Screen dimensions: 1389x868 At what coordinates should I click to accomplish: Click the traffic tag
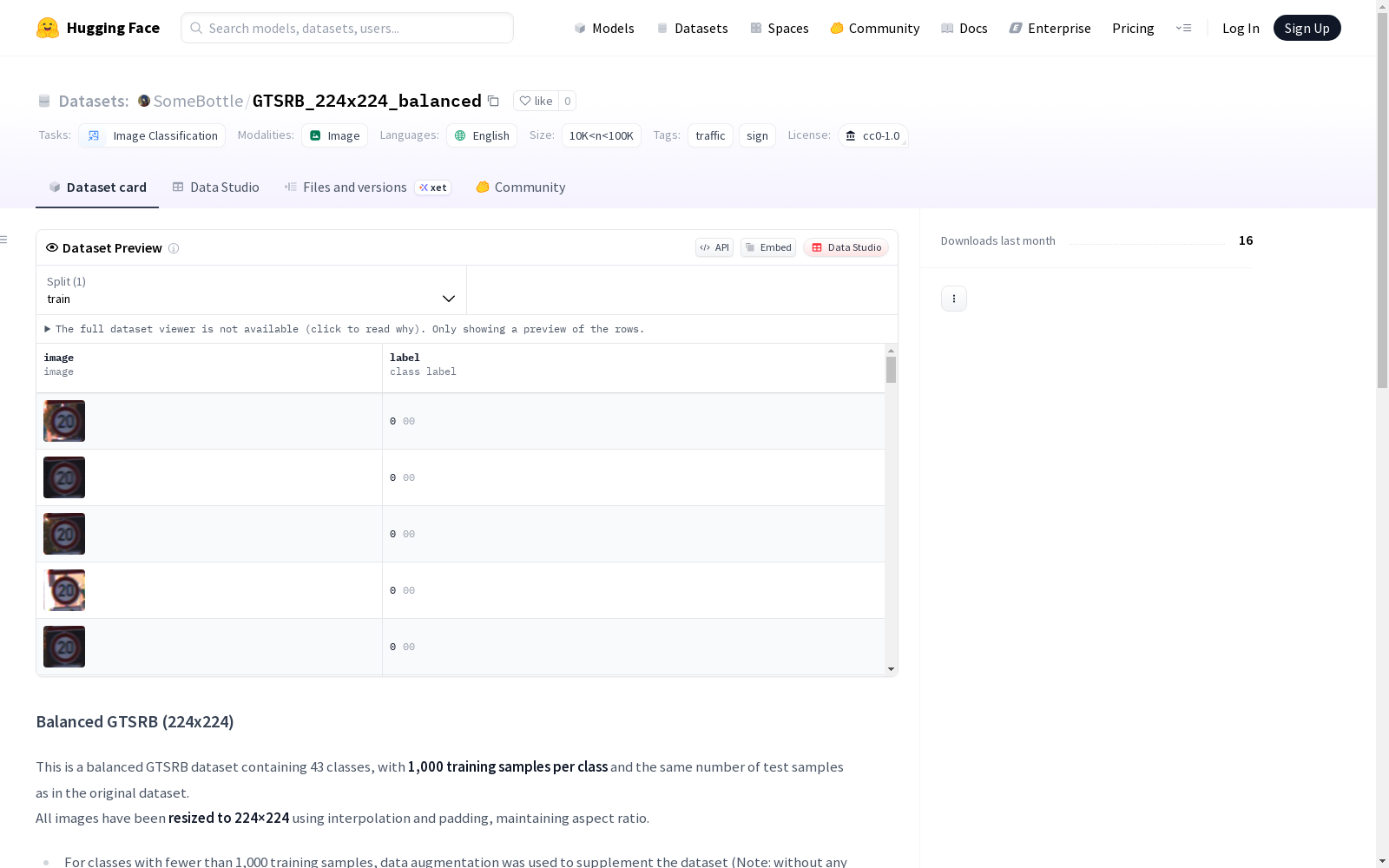point(710,135)
